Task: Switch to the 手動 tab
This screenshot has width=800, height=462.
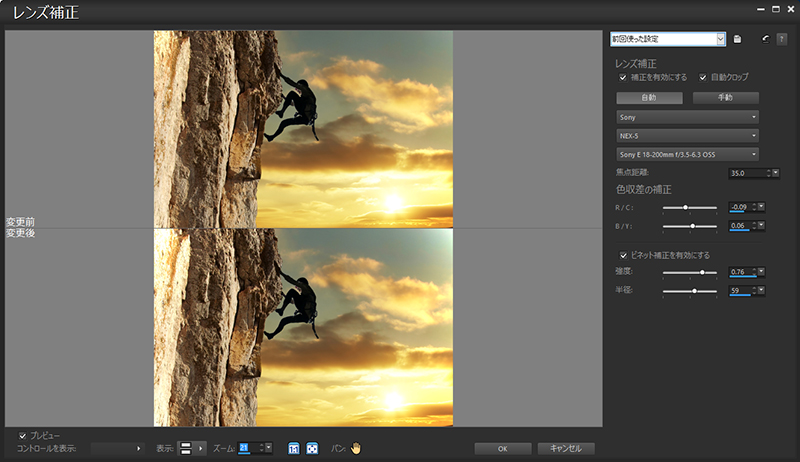Action: (725, 98)
